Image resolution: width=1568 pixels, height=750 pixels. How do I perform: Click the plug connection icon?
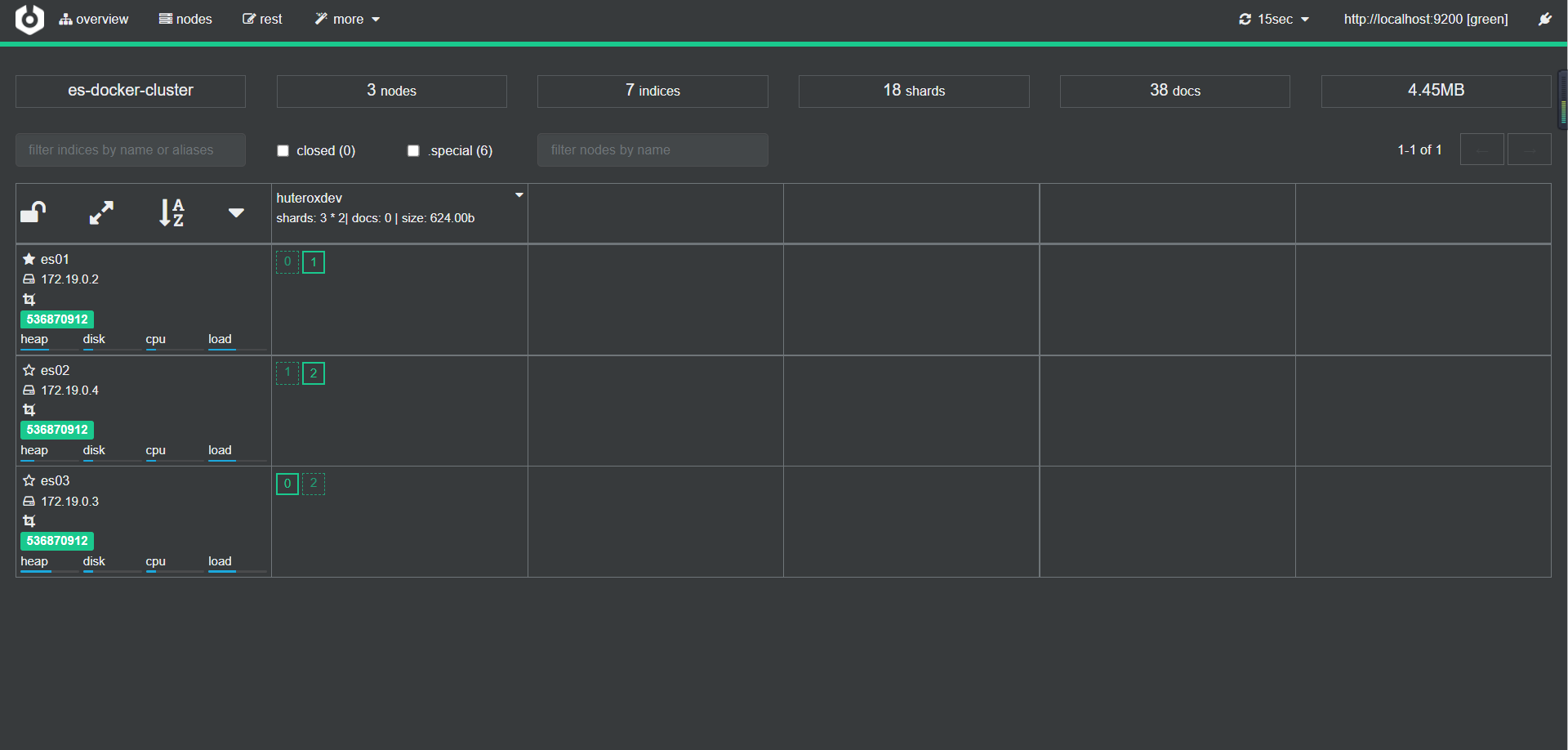pos(1545,19)
